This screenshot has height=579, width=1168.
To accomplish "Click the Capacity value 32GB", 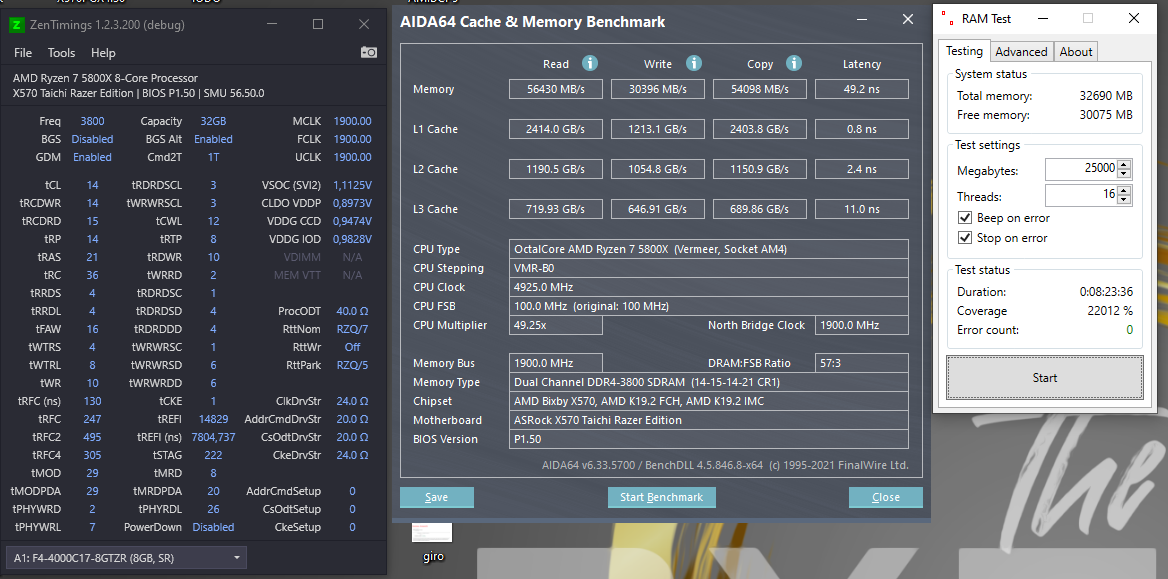I will [x=214, y=121].
